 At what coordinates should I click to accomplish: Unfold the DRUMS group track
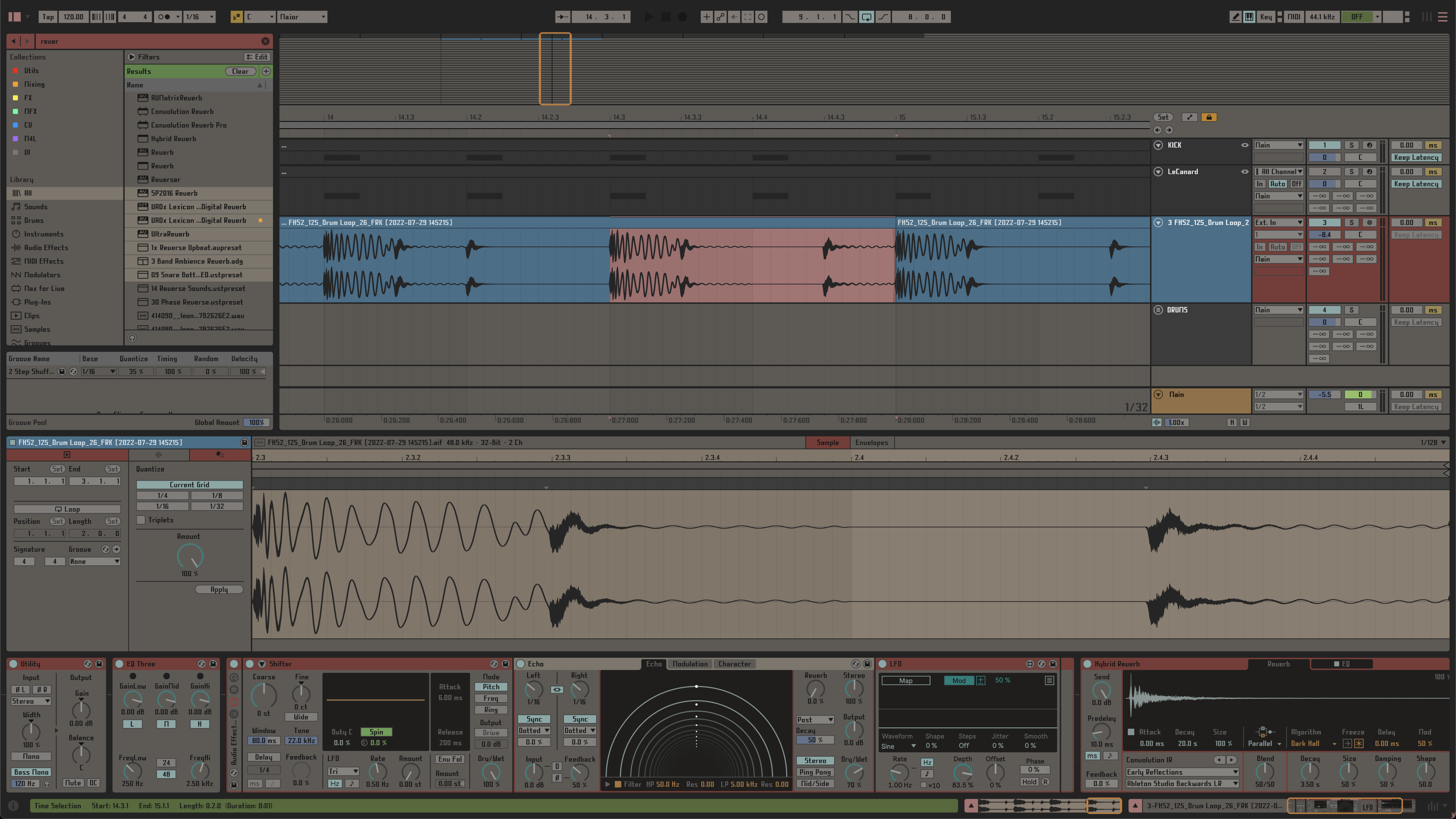[1158, 310]
